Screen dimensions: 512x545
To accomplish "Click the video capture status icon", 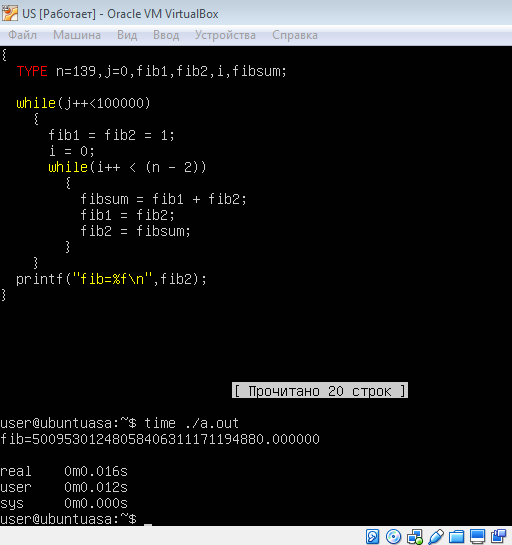I will (x=499, y=536).
